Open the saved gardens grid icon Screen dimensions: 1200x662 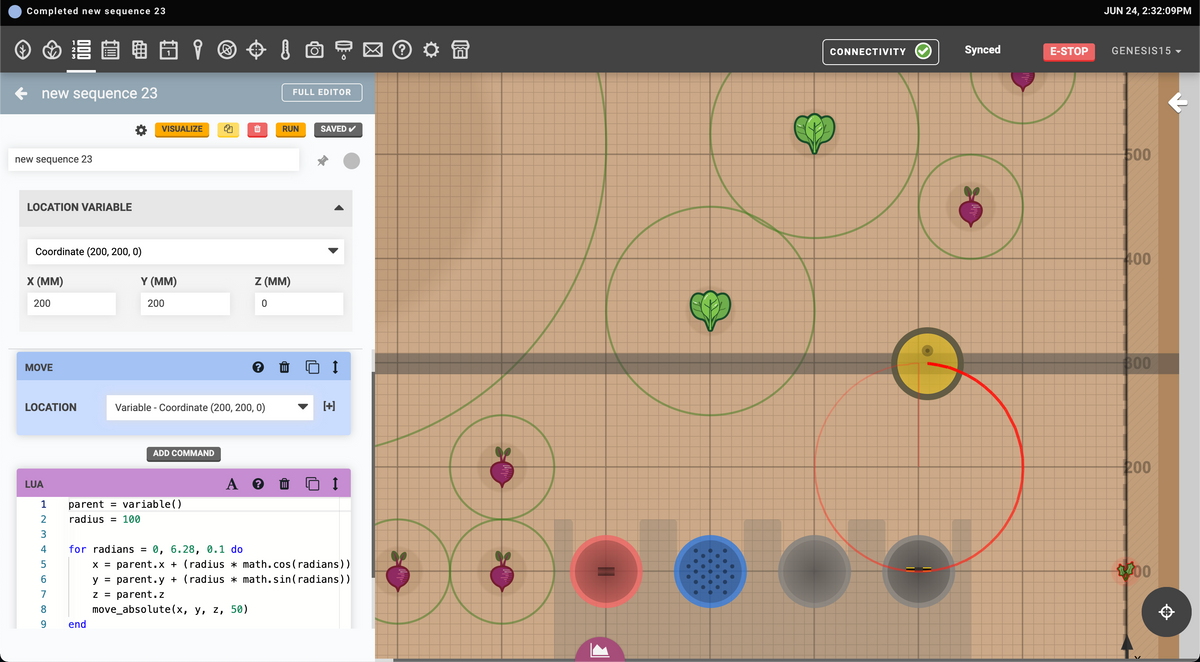(139, 49)
